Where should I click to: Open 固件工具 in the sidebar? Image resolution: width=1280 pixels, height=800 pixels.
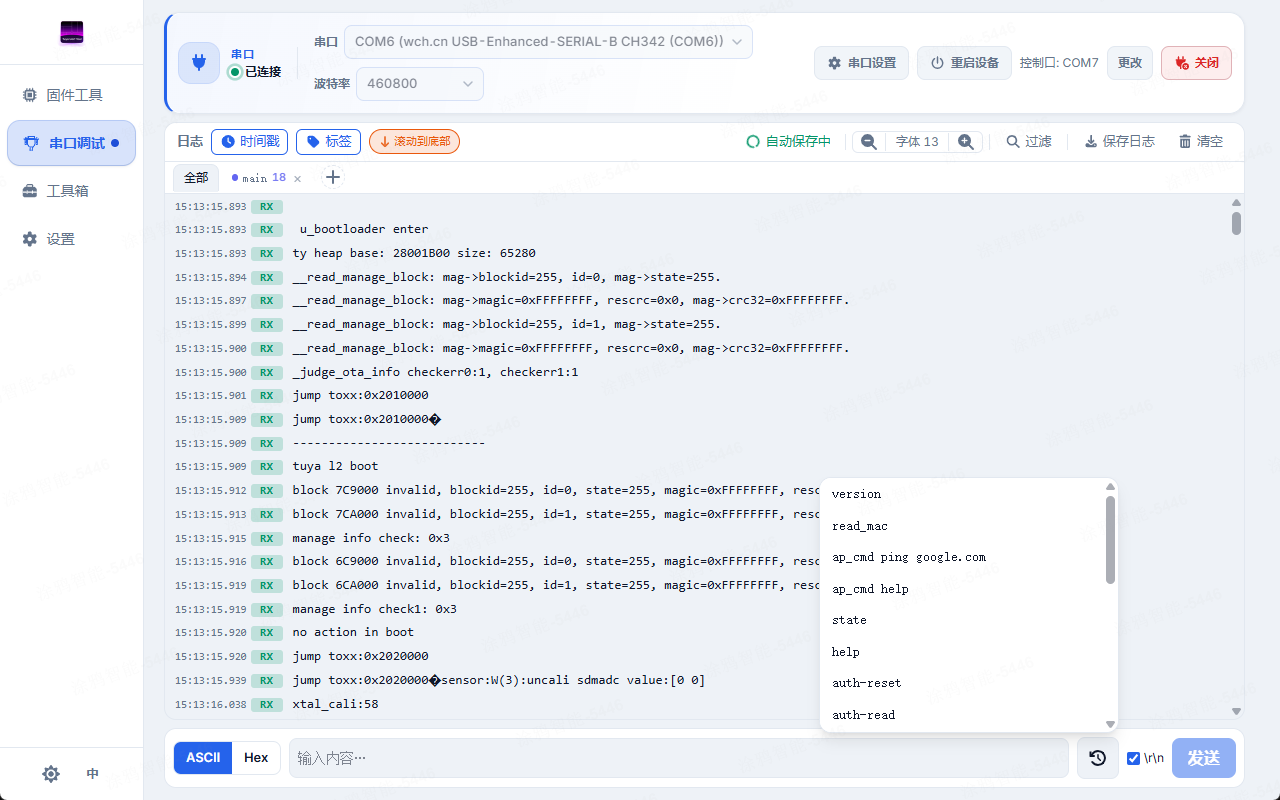point(71,95)
